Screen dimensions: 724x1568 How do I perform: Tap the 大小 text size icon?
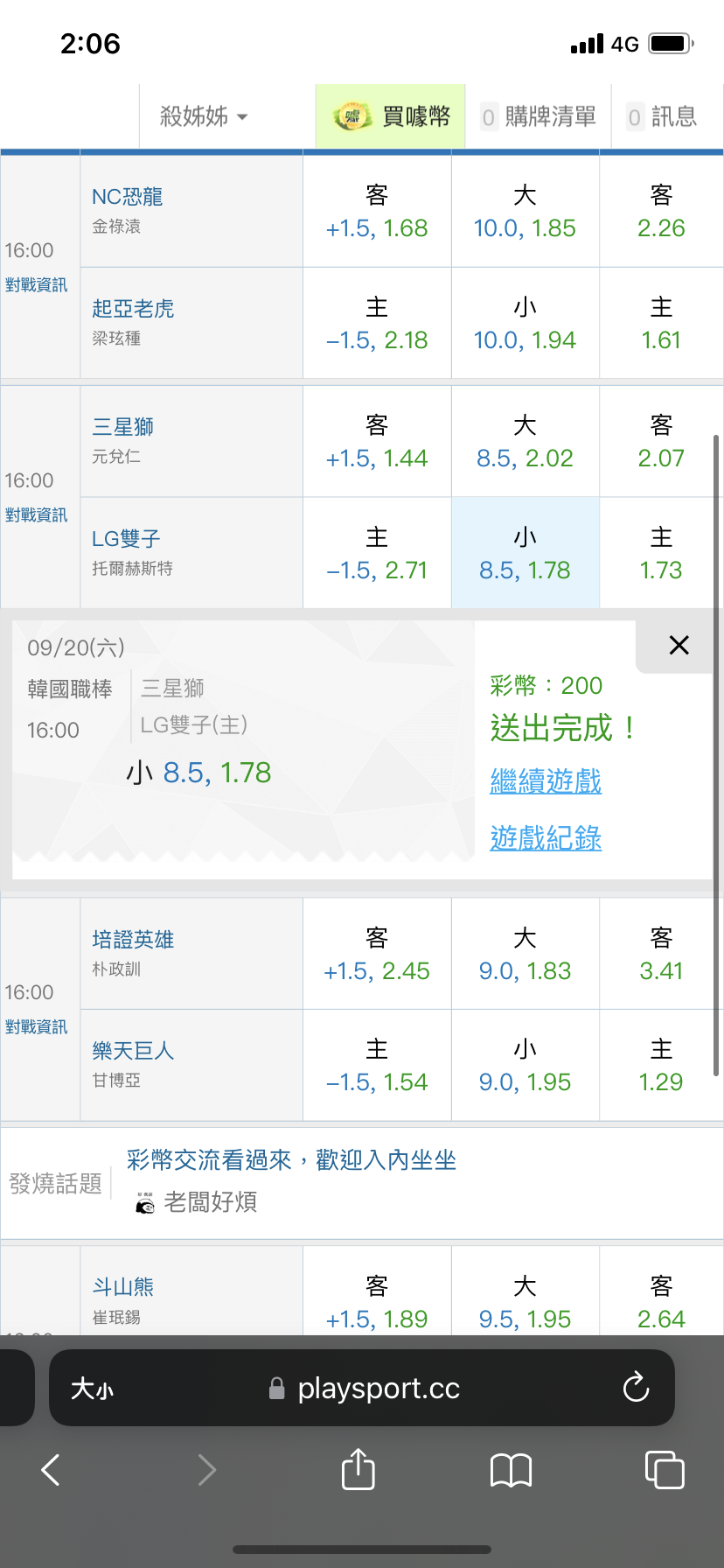coord(92,1389)
